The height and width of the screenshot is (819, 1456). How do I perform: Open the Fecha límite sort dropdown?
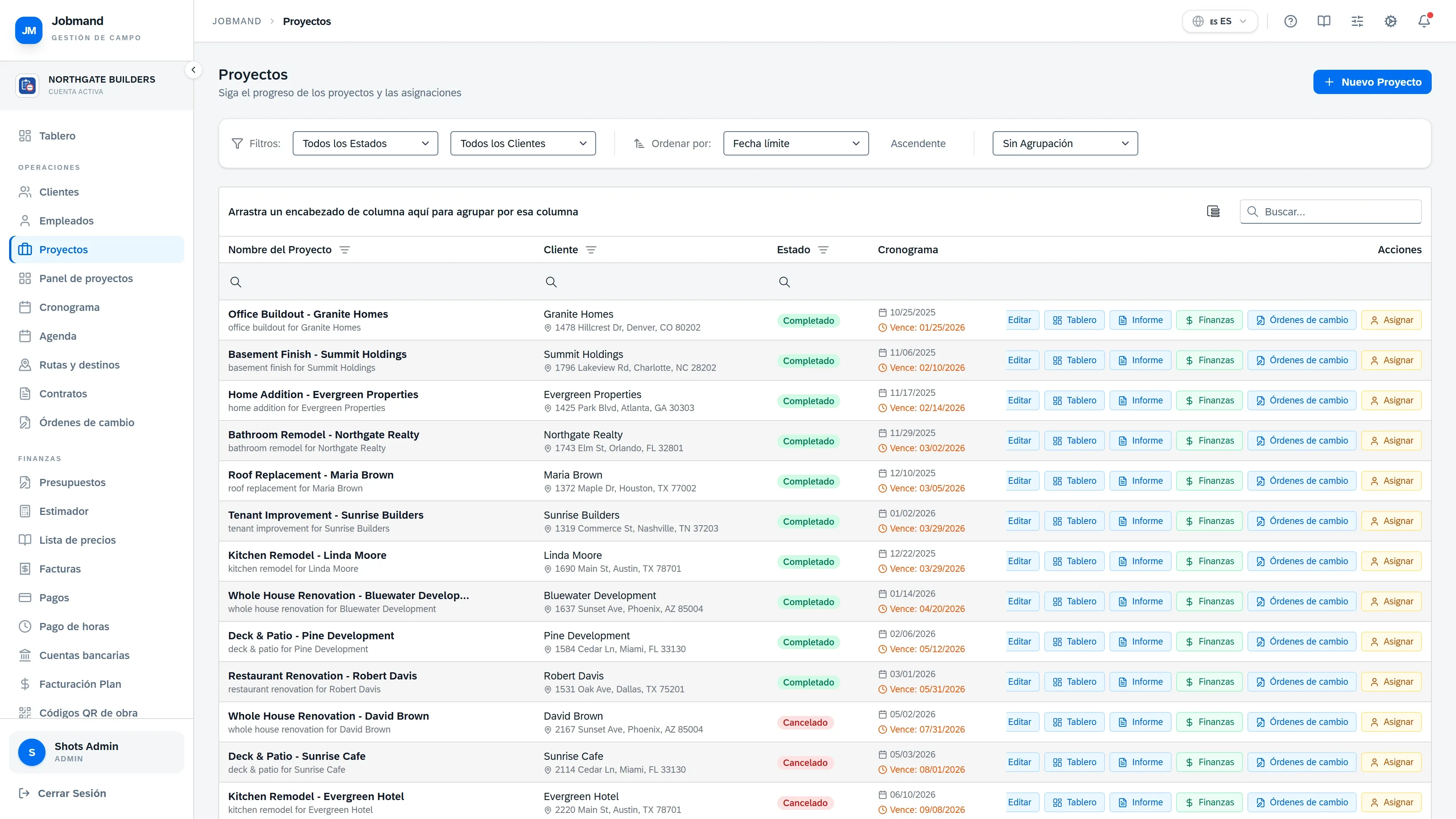[x=796, y=144]
